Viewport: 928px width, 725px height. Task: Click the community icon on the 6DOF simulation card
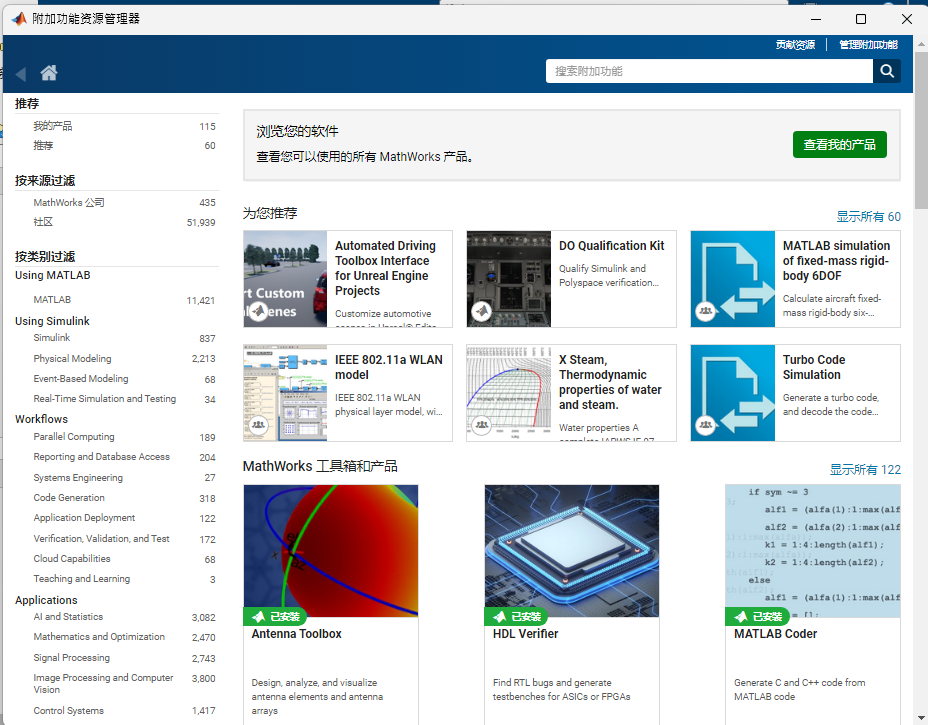[x=705, y=310]
